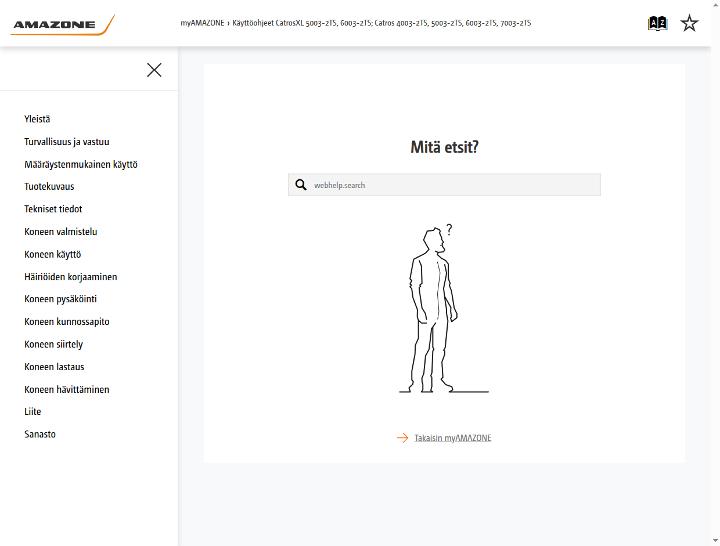Select Koneen kunnossapito in the menu
The height and width of the screenshot is (546, 720).
pyautogui.click(x=67, y=322)
